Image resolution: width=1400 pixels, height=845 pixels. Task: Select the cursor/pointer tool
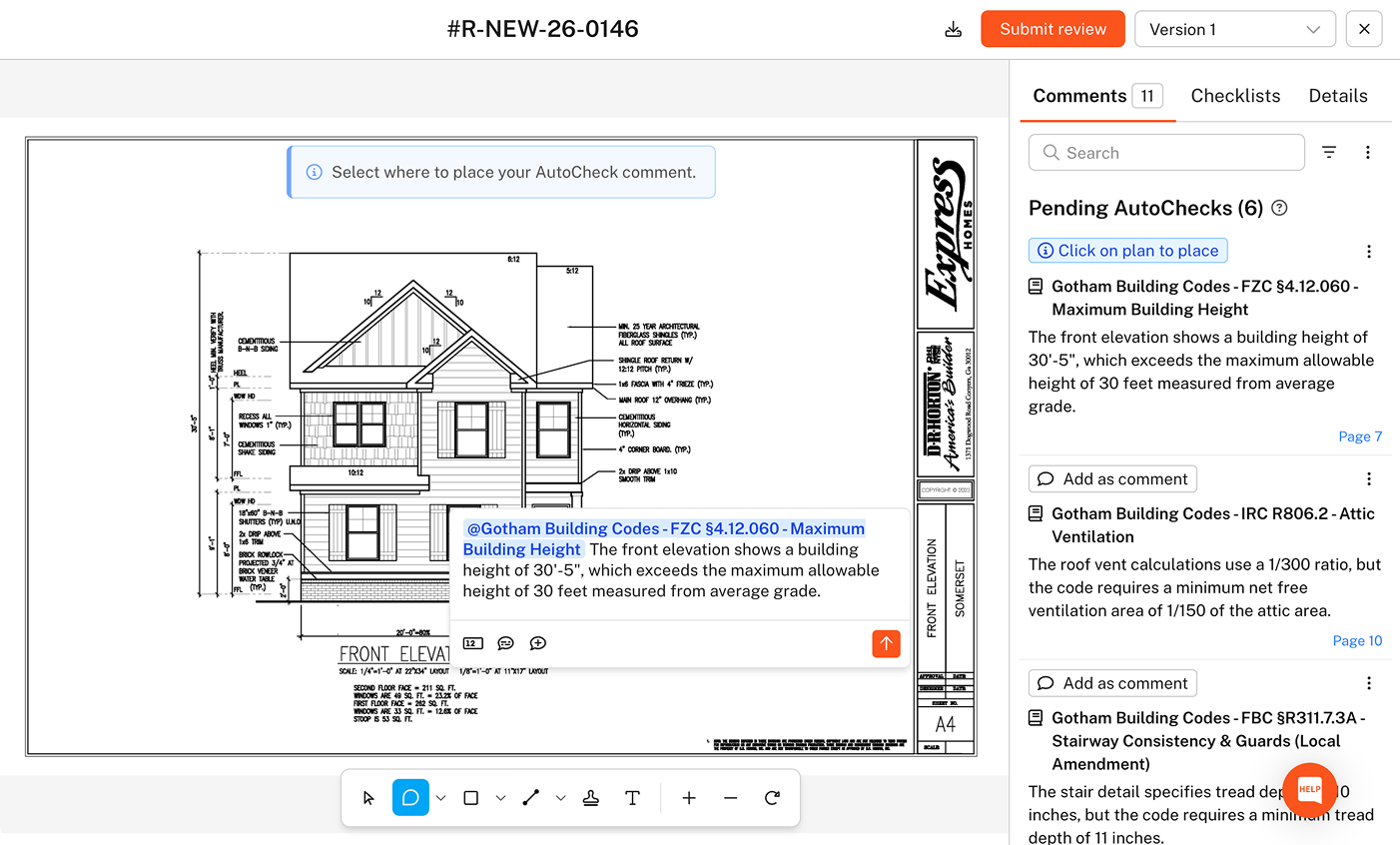point(368,797)
